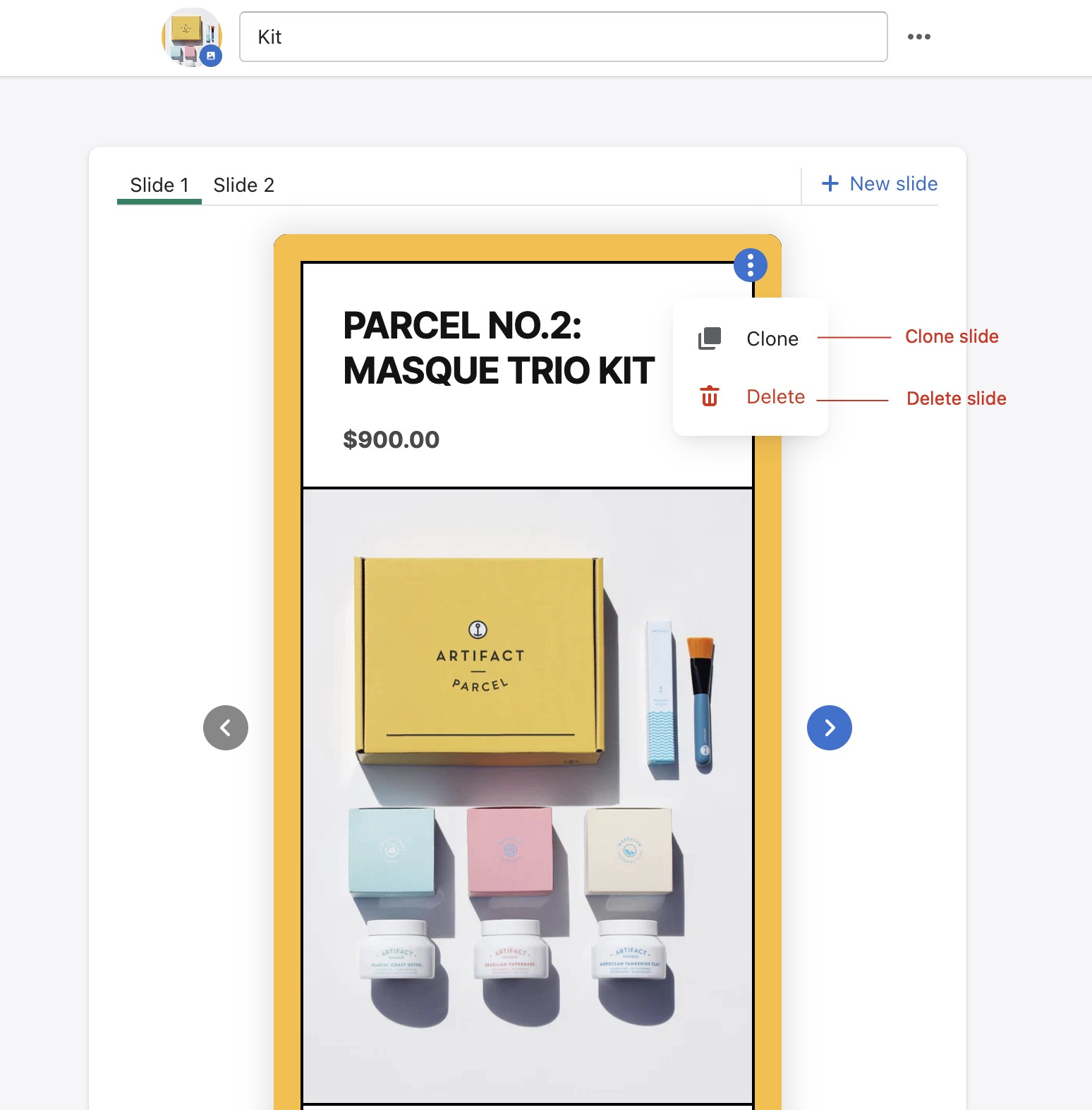This screenshot has width=1092, height=1110.
Task: Advance to the next slide with the blue arrow
Action: 829,728
